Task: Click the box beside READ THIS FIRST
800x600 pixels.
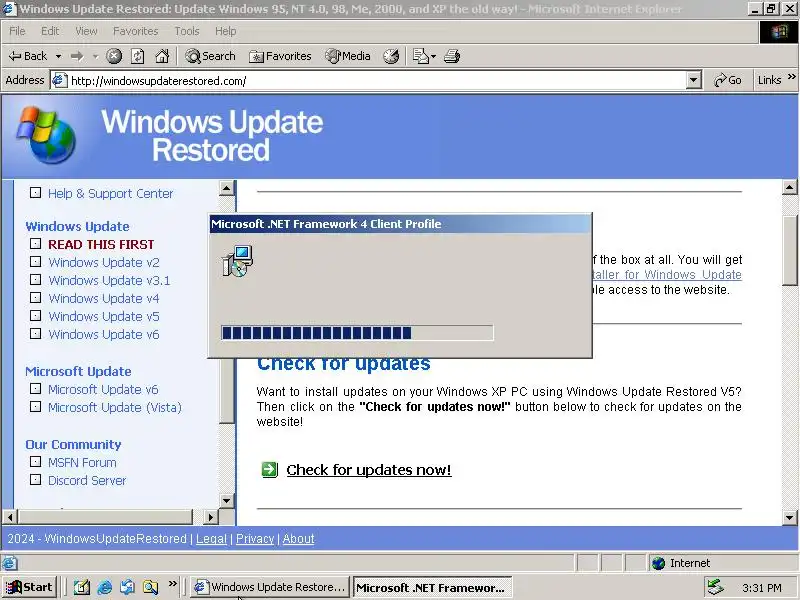Action: coord(35,243)
